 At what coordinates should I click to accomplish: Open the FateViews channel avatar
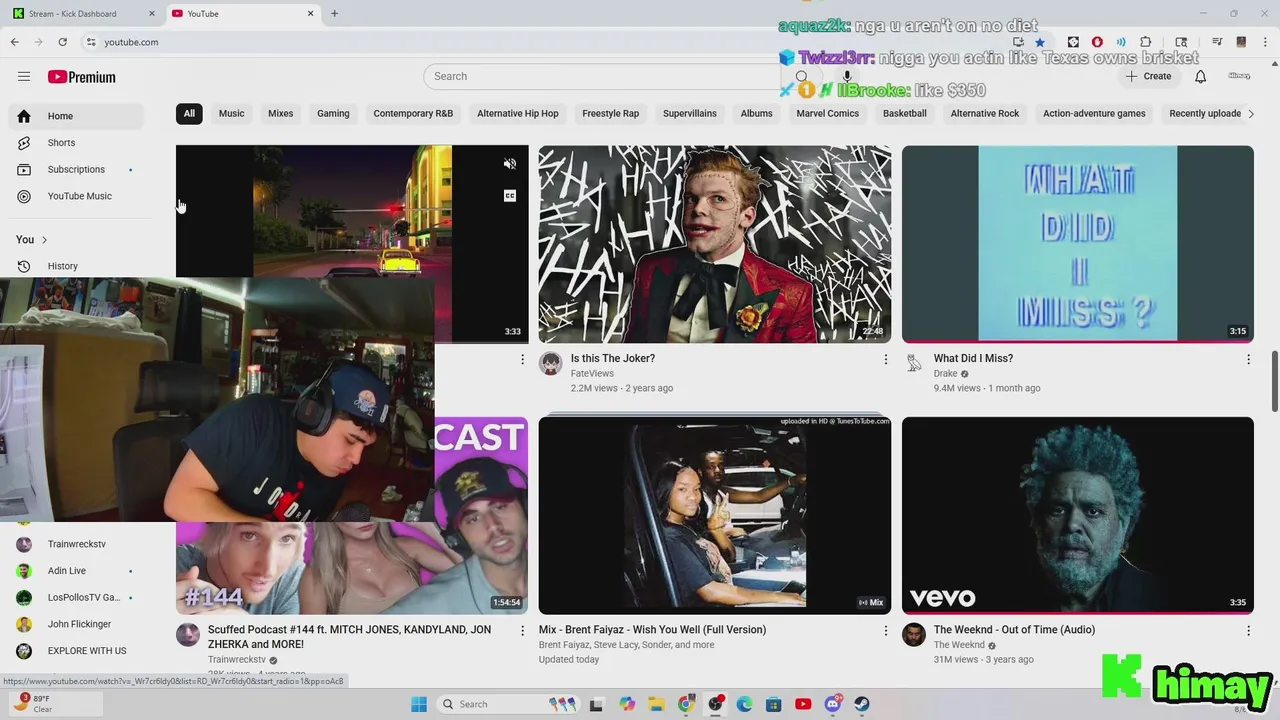(x=551, y=363)
